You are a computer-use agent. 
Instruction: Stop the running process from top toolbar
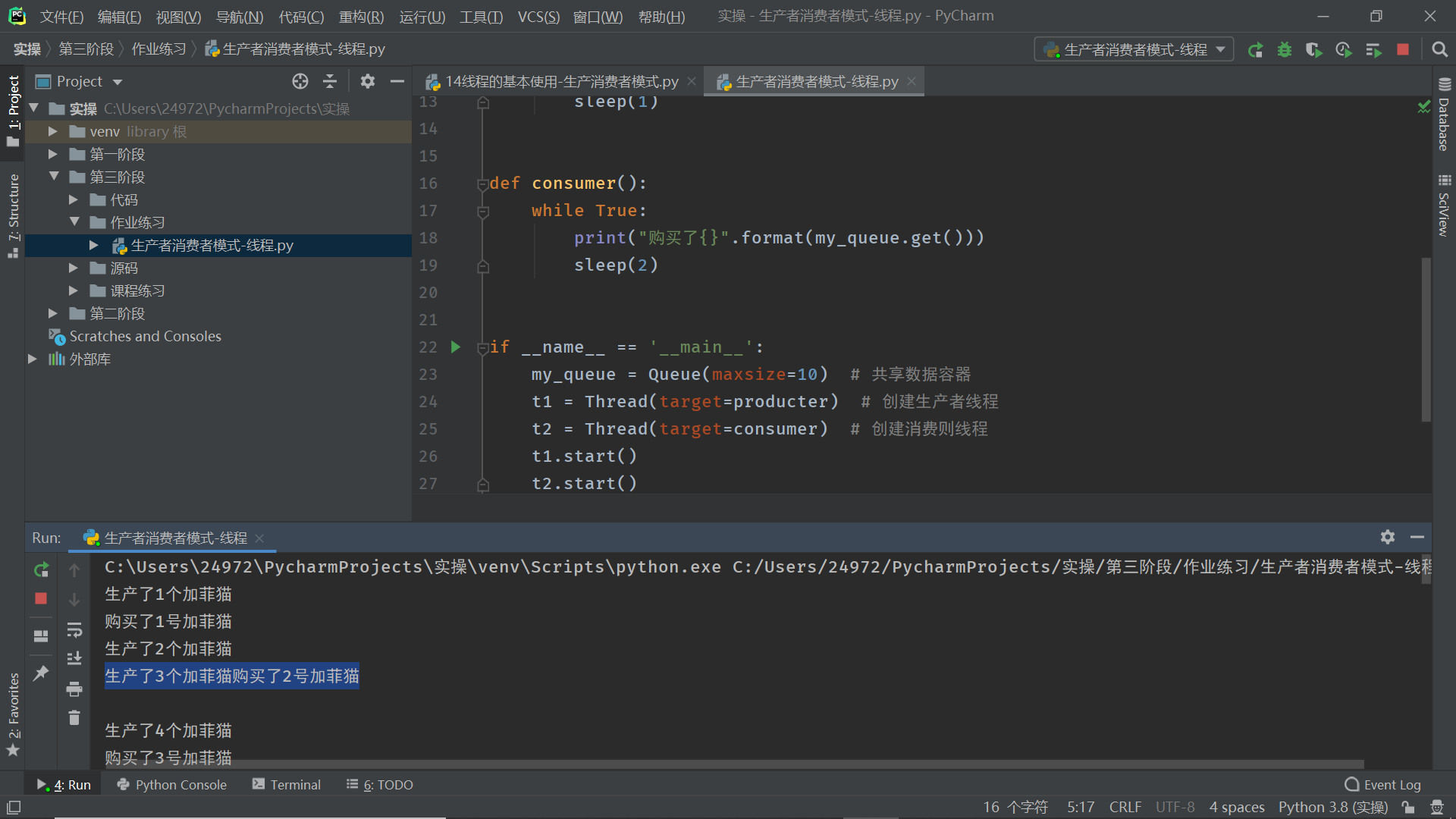coord(1403,49)
